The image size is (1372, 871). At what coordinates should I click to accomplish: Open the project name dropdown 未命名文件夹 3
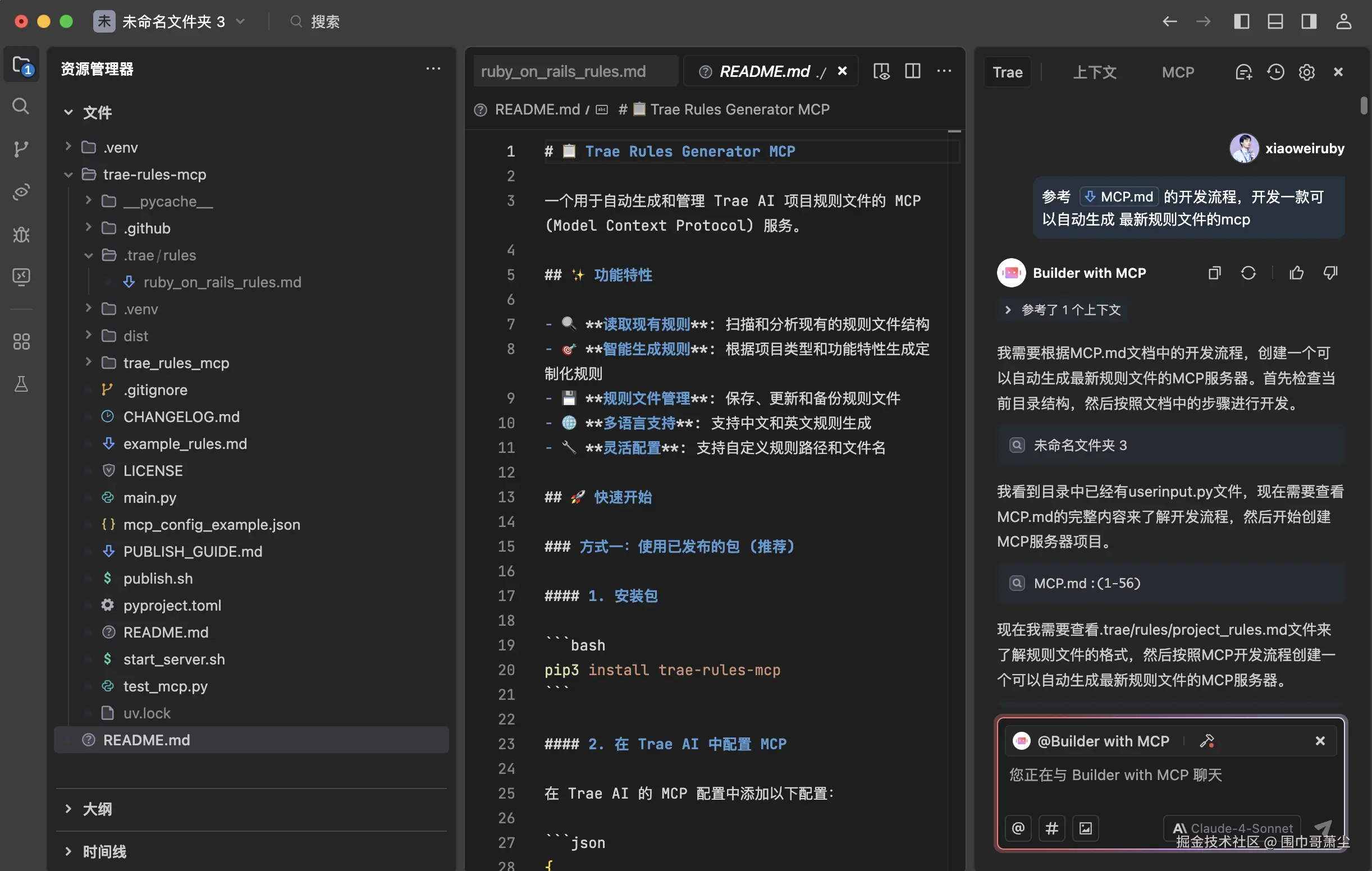(x=170, y=22)
